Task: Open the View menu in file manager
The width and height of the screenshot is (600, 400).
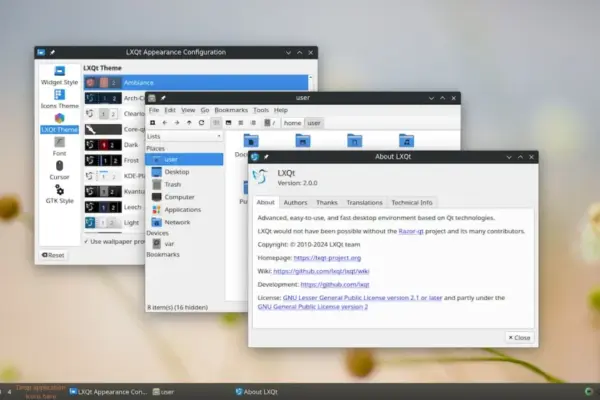Action: tap(188, 110)
